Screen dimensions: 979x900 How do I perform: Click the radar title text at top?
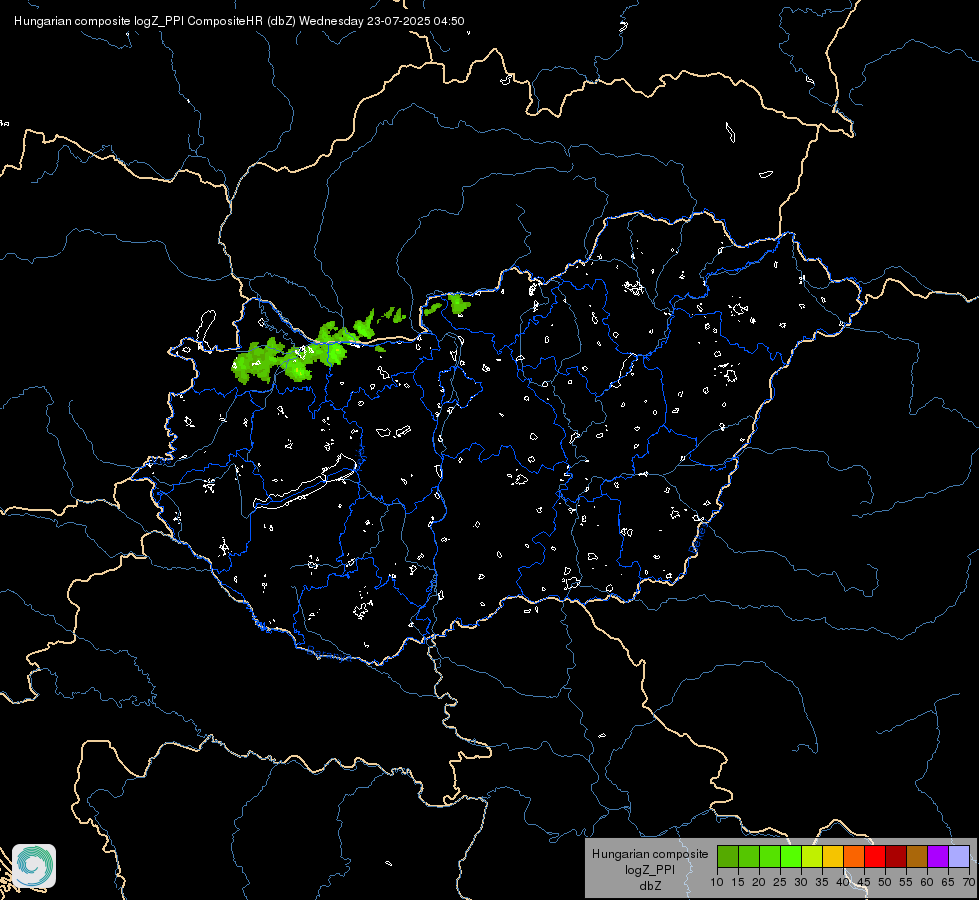(x=239, y=21)
